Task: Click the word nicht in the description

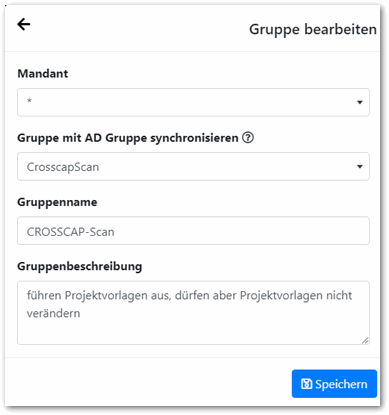Action: [x=339, y=295]
